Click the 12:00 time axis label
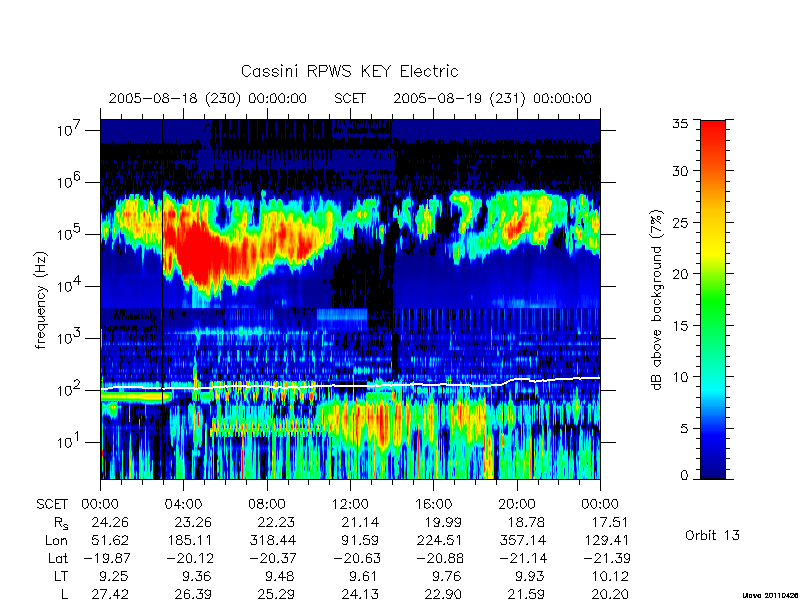Viewport: 800px width, 600px height. (x=350, y=504)
